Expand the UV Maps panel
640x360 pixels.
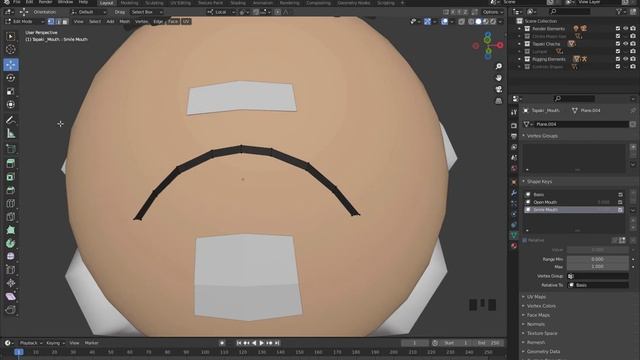(536, 297)
